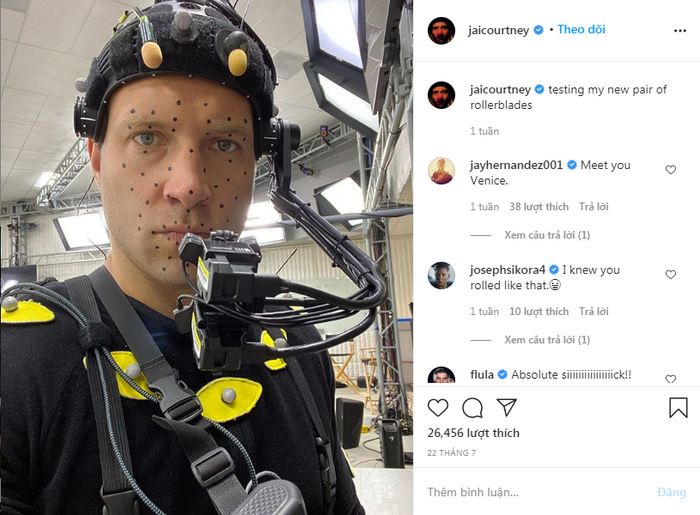
Task: Like flula's comment heart icon
Action: click(671, 379)
